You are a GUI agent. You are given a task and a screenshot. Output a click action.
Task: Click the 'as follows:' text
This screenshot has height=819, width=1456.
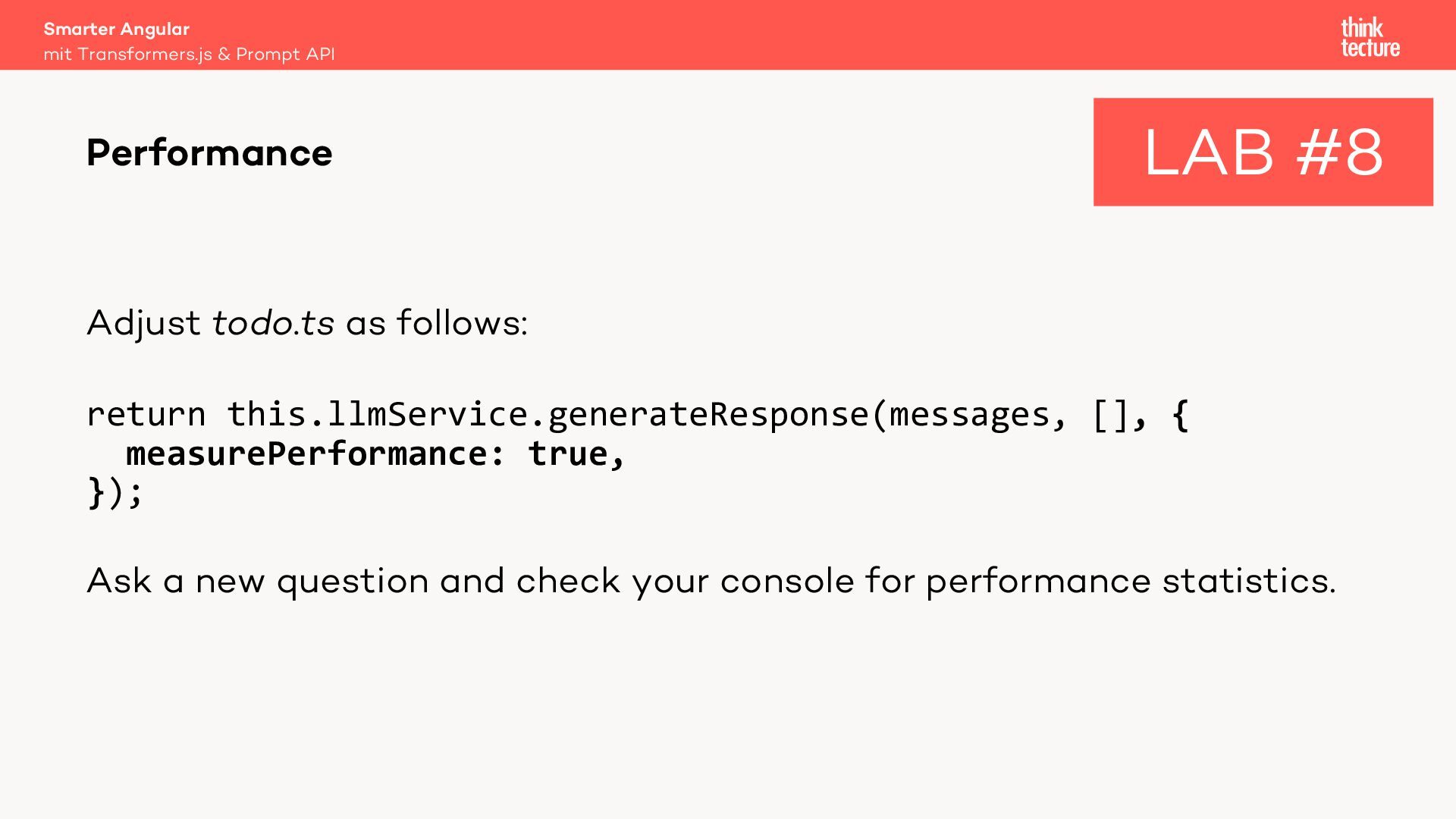pyautogui.click(x=437, y=323)
